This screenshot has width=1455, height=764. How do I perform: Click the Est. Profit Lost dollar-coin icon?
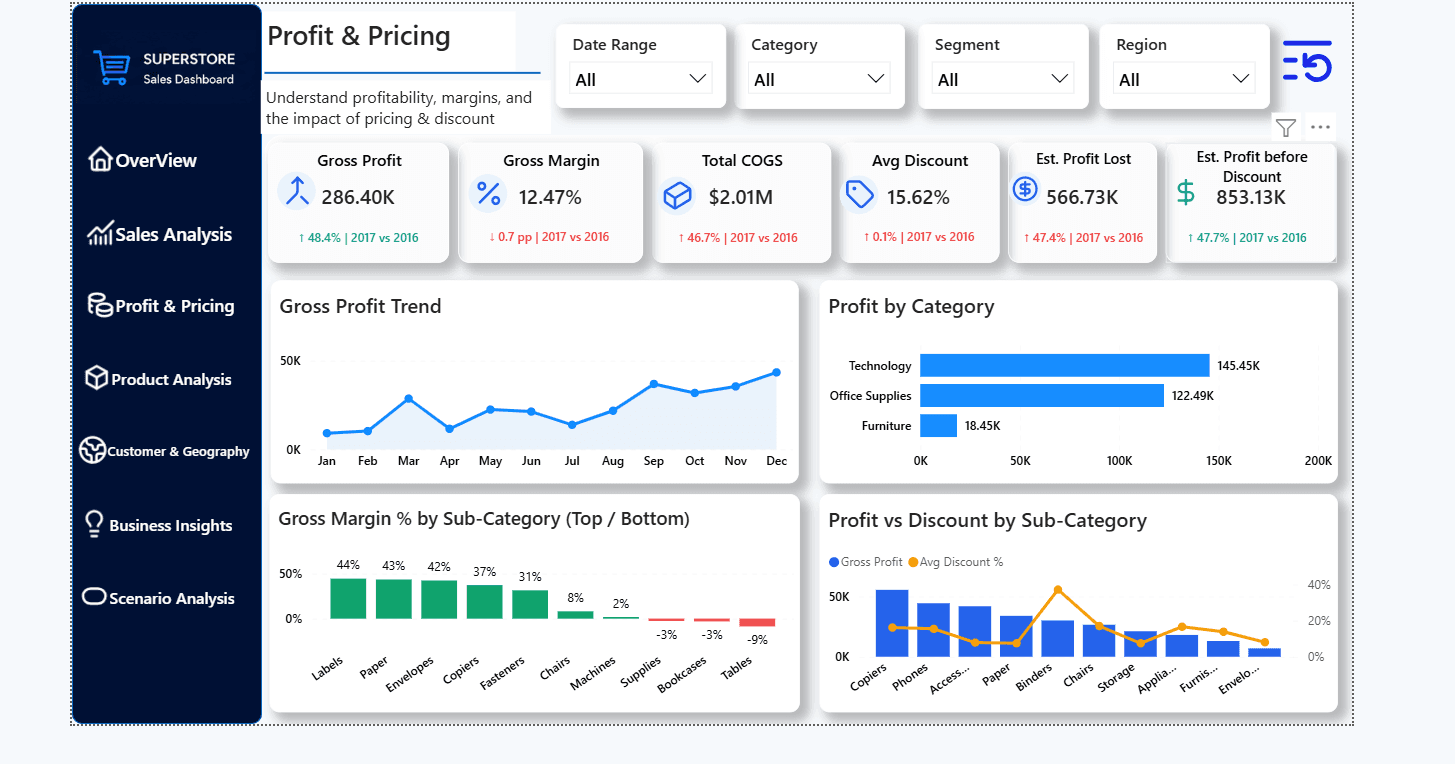point(1025,189)
